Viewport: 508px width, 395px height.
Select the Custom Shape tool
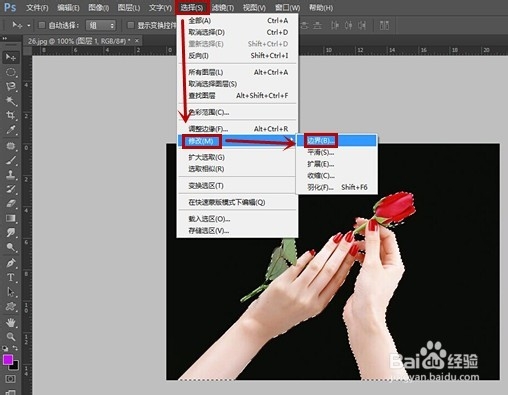click(x=11, y=306)
